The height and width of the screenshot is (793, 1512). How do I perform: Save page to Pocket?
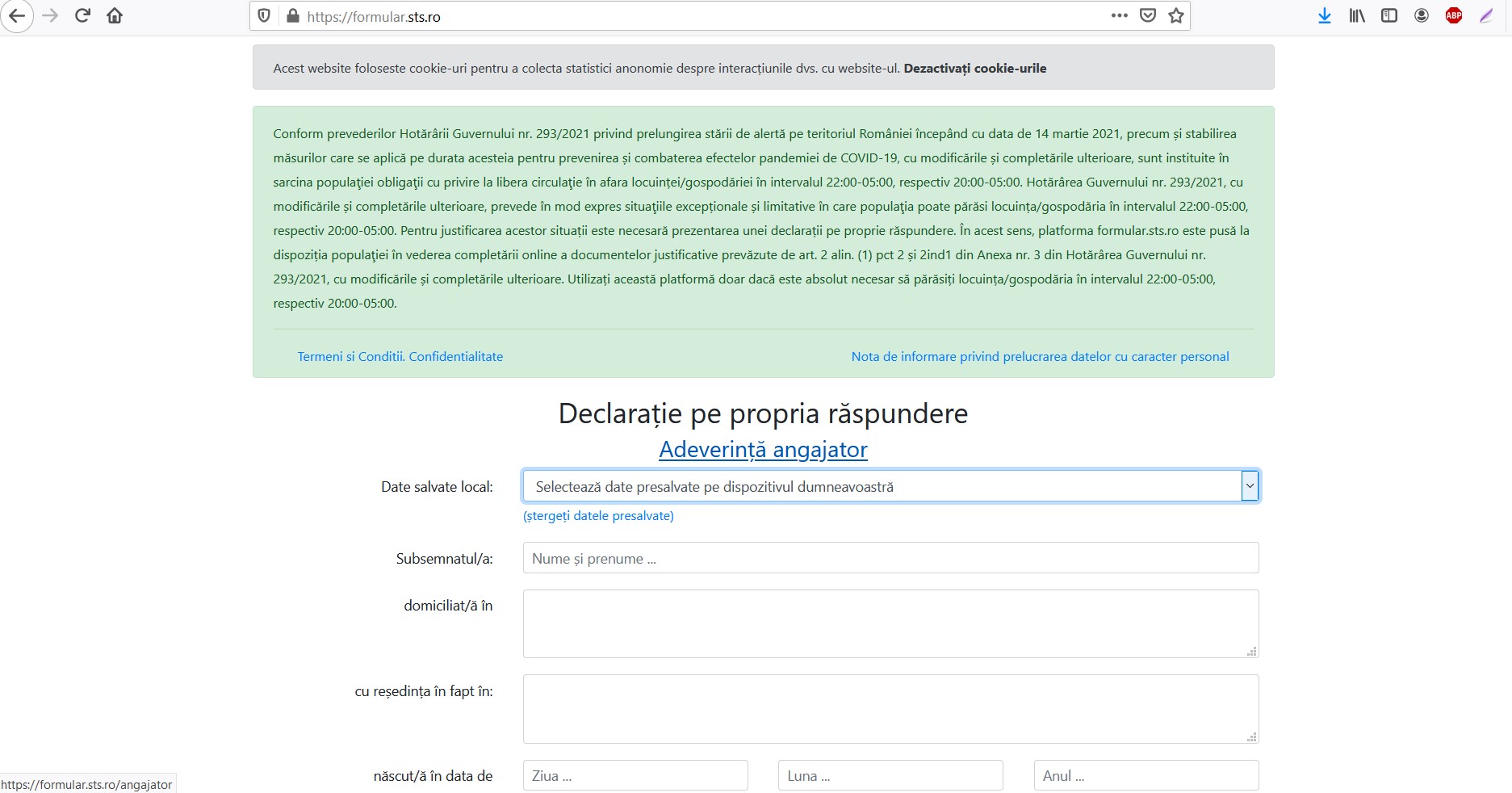tap(1147, 16)
